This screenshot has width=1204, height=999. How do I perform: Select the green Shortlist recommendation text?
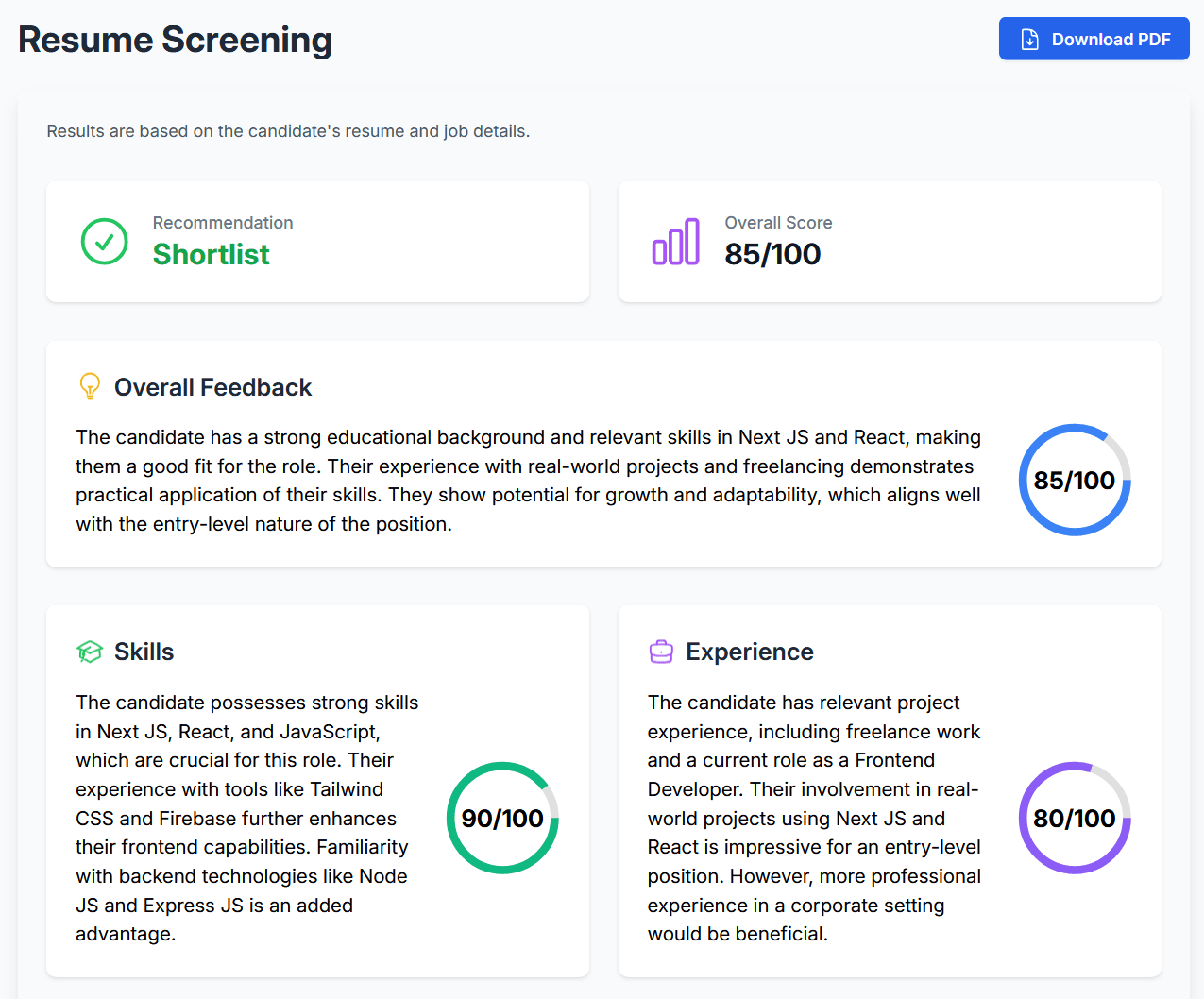(x=212, y=254)
